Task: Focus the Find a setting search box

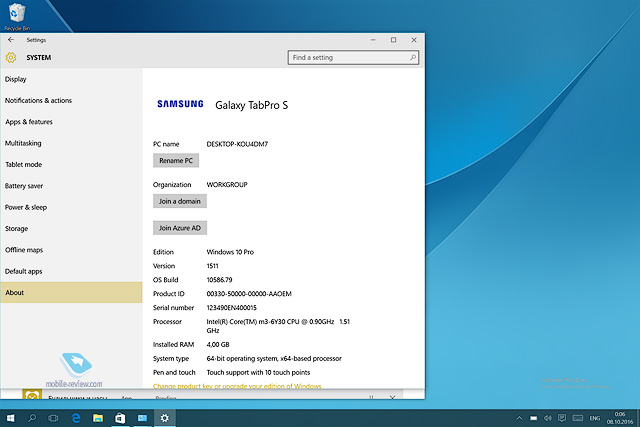Action: [x=353, y=58]
